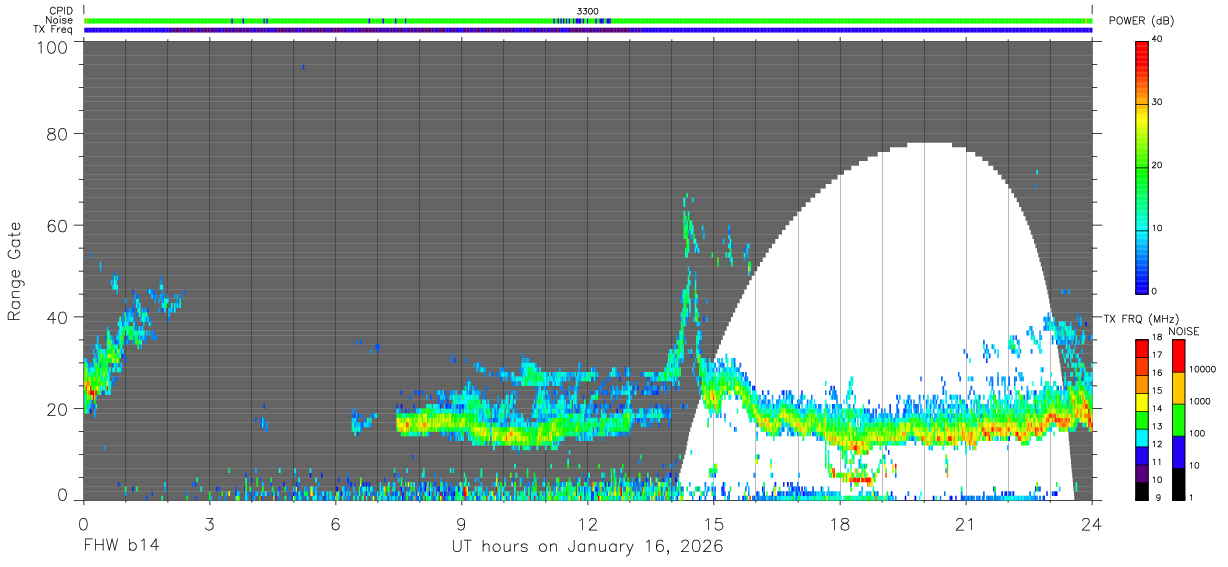Click the POWER scale tick label '40'
The width and height of the screenshot is (1228, 567).
pyautogui.click(x=1158, y=40)
